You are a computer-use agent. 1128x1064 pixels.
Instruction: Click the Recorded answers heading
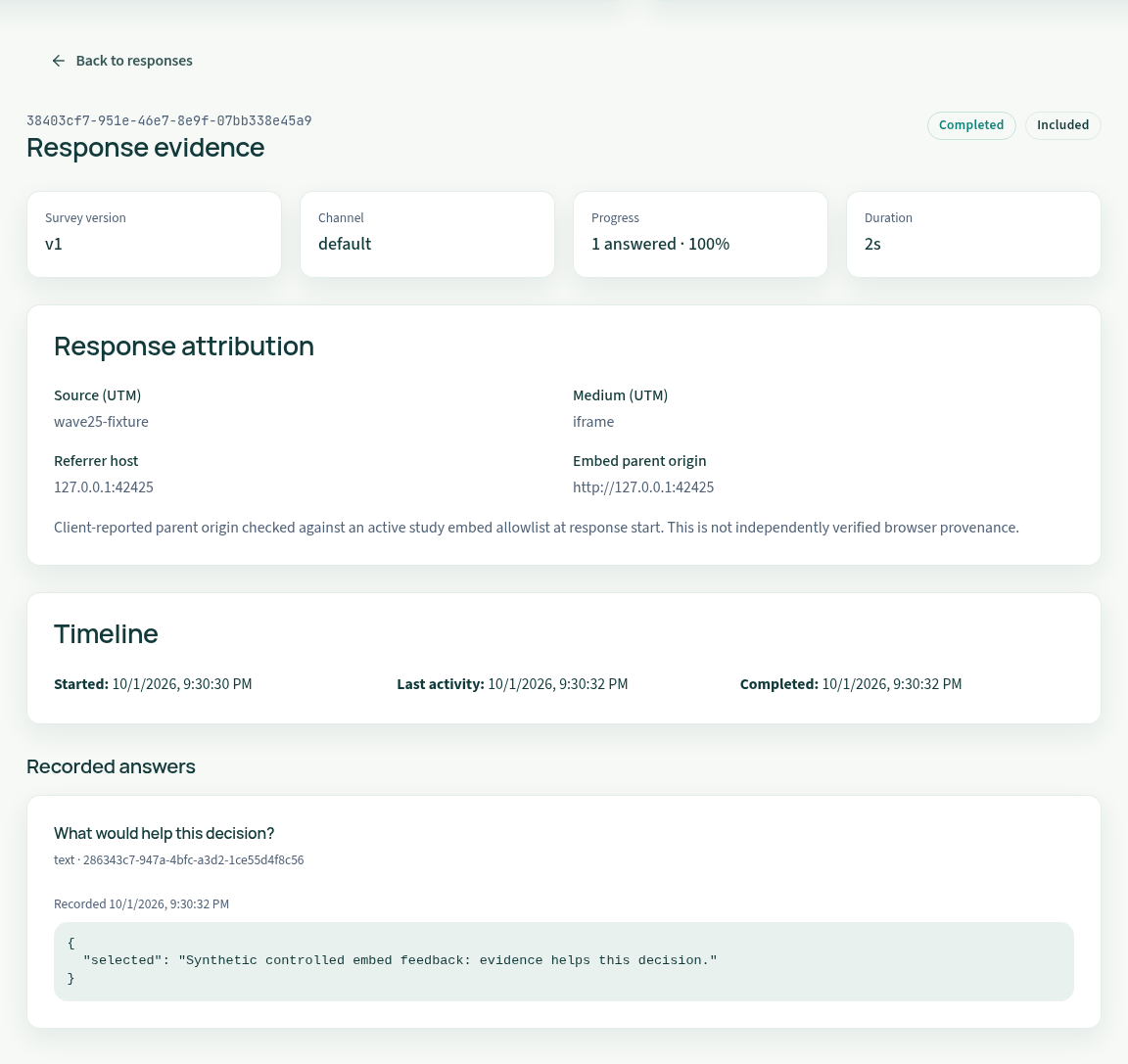111,767
